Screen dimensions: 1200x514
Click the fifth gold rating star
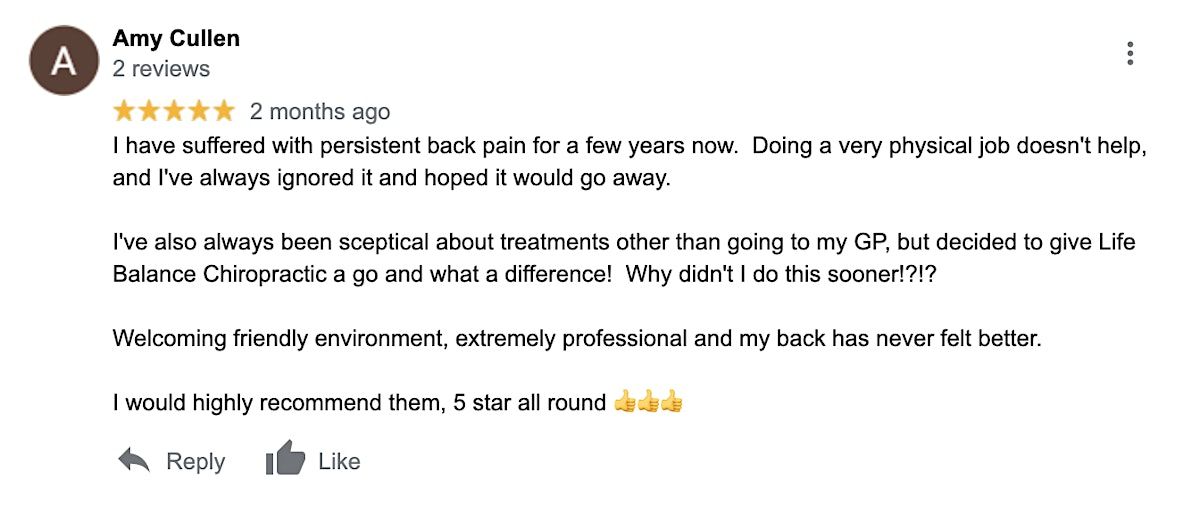pos(223,110)
